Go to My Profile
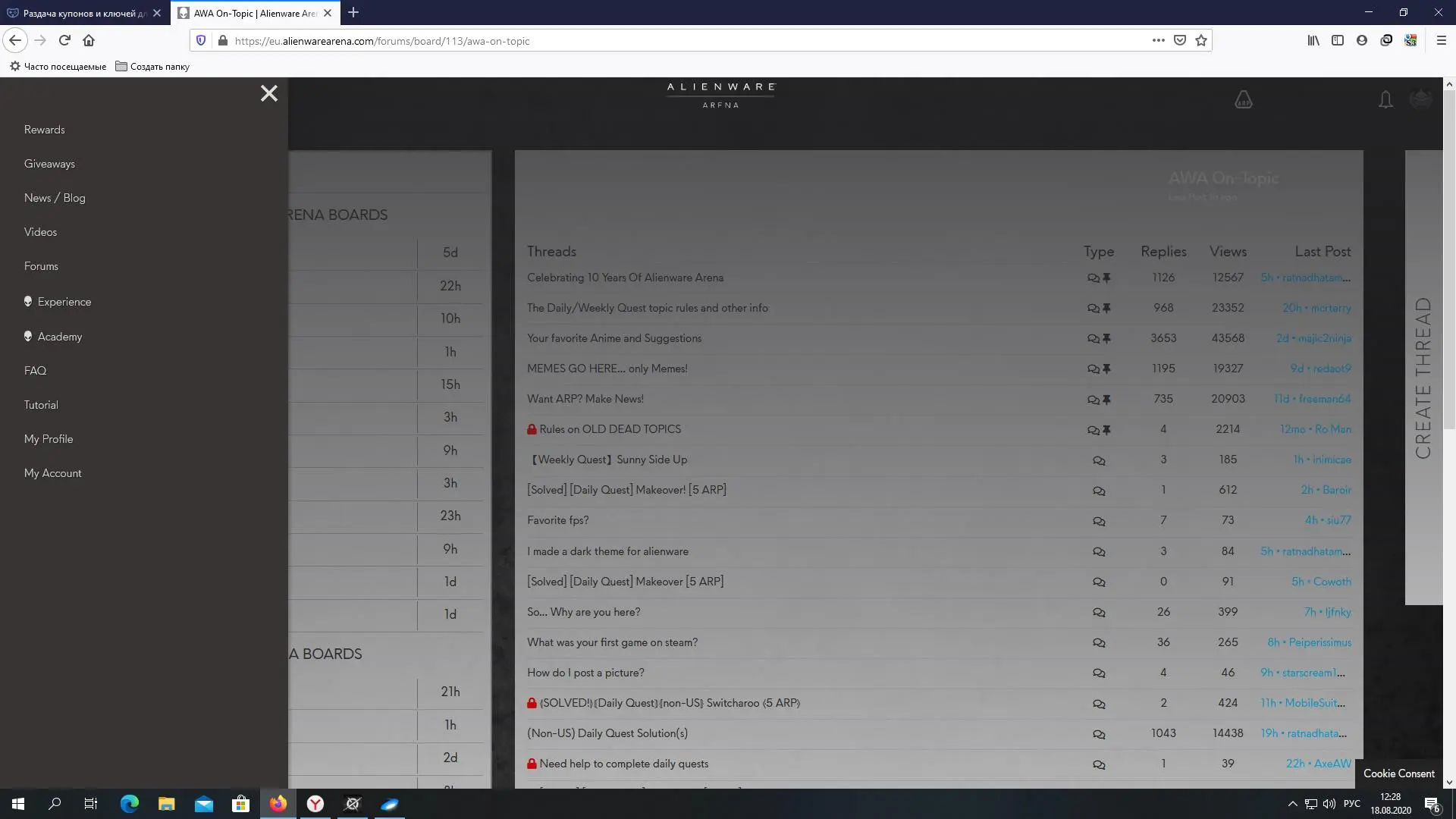 pos(49,439)
